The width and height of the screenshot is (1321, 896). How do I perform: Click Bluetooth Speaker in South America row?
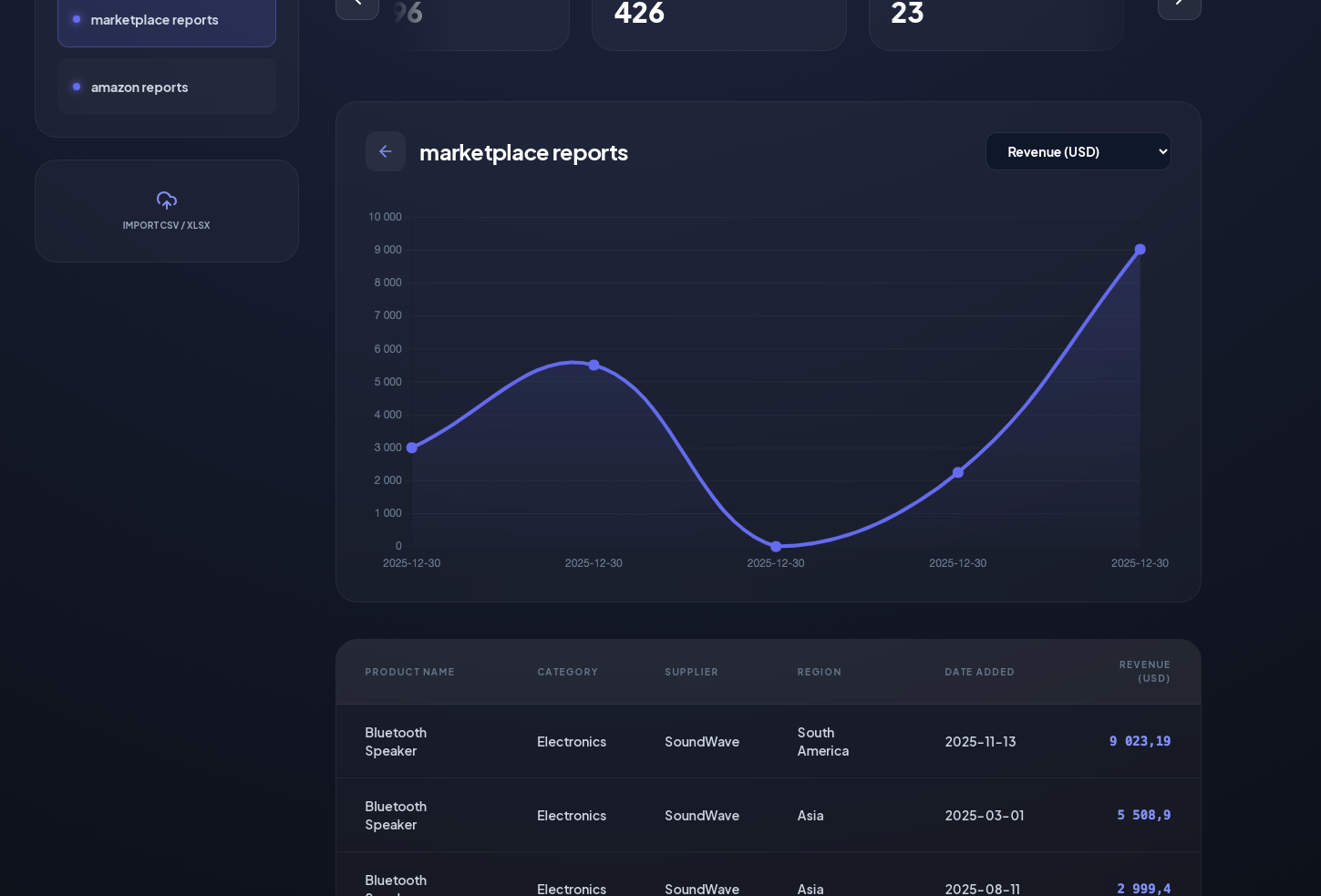click(x=396, y=742)
